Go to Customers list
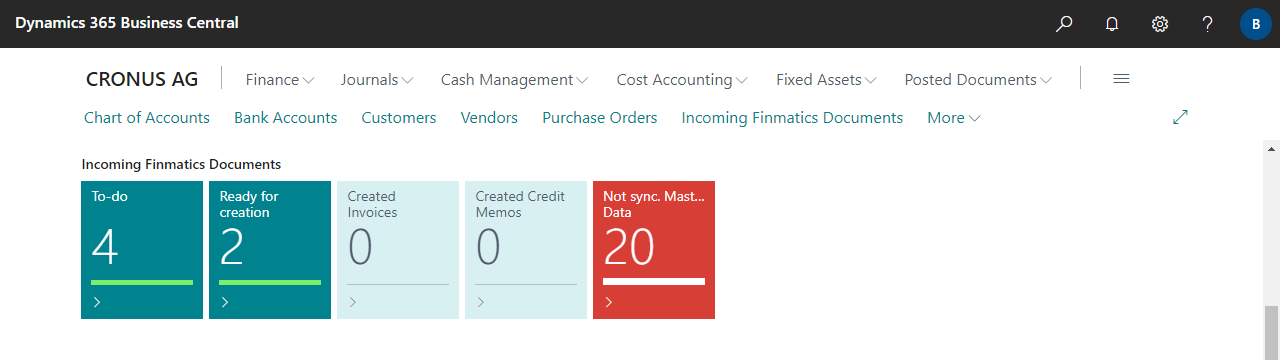Screen dimensions: 1280x360 (x=399, y=118)
